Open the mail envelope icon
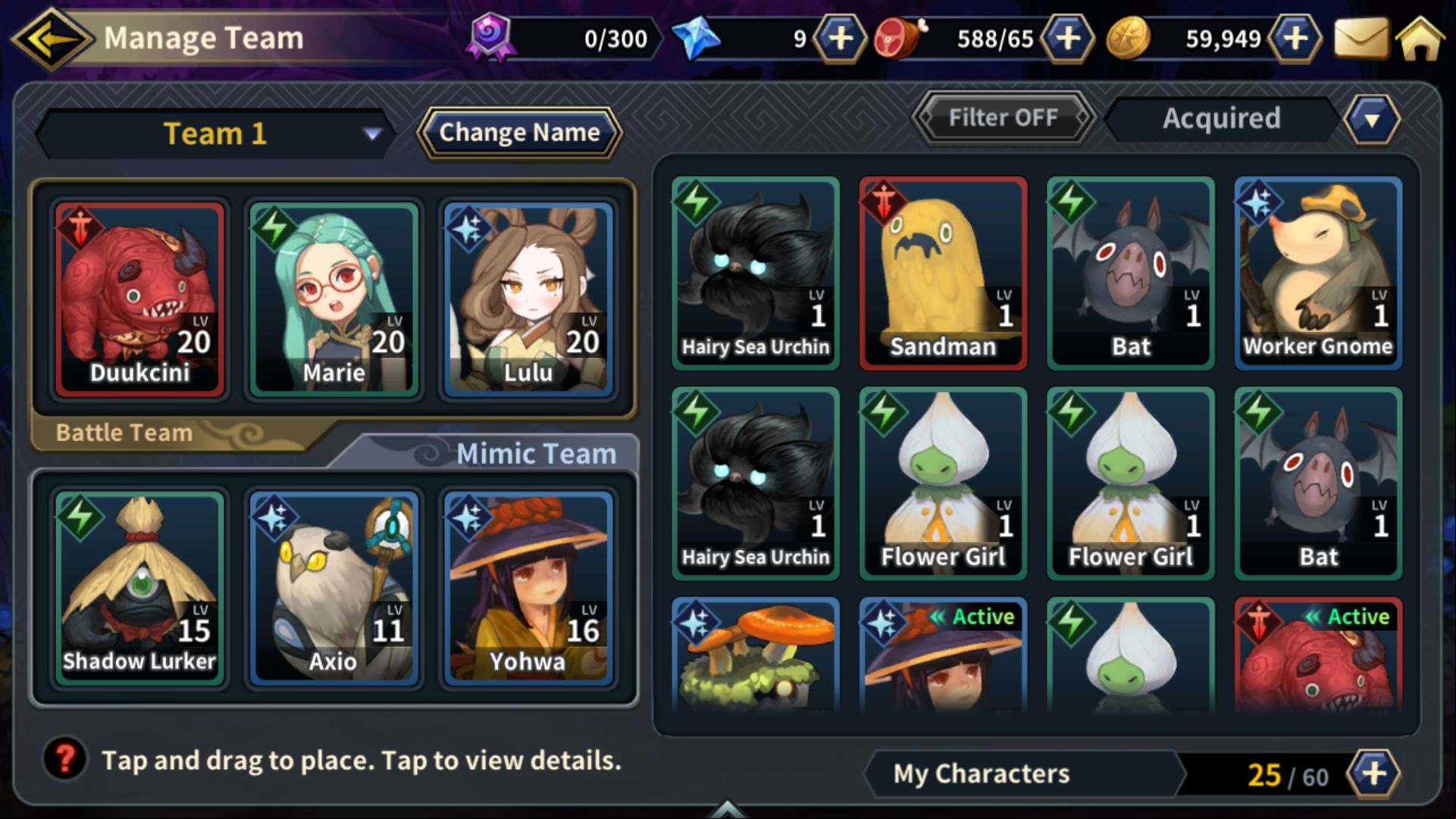Image resolution: width=1456 pixels, height=819 pixels. coord(1360,38)
